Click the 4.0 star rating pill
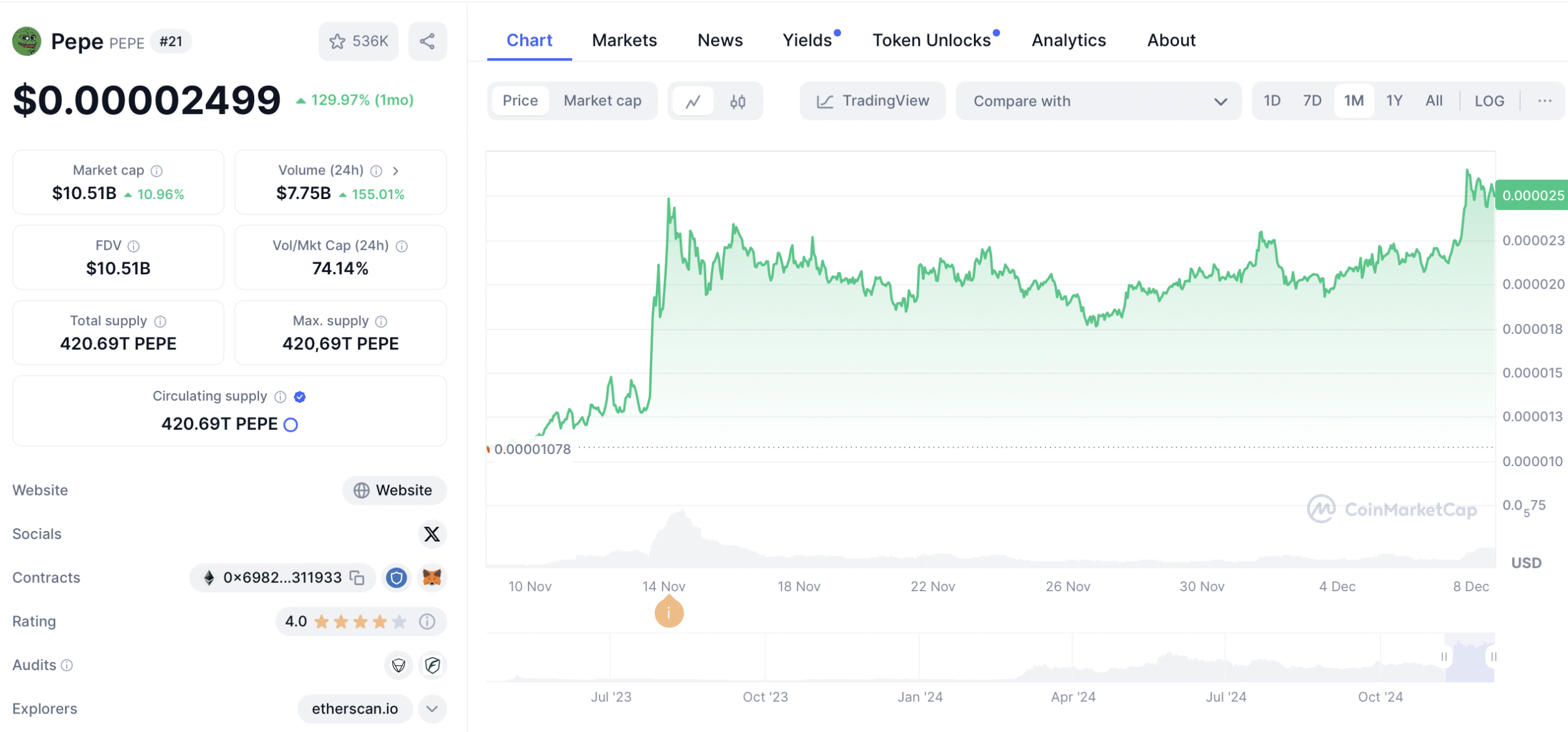Viewport: 1568px width, 732px height. click(x=361, y=622)
